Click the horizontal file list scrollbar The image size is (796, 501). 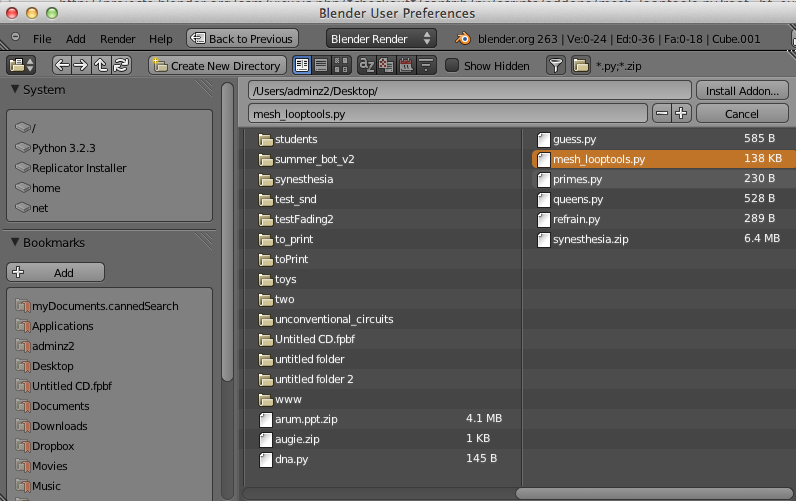click(x=654, y=493)
